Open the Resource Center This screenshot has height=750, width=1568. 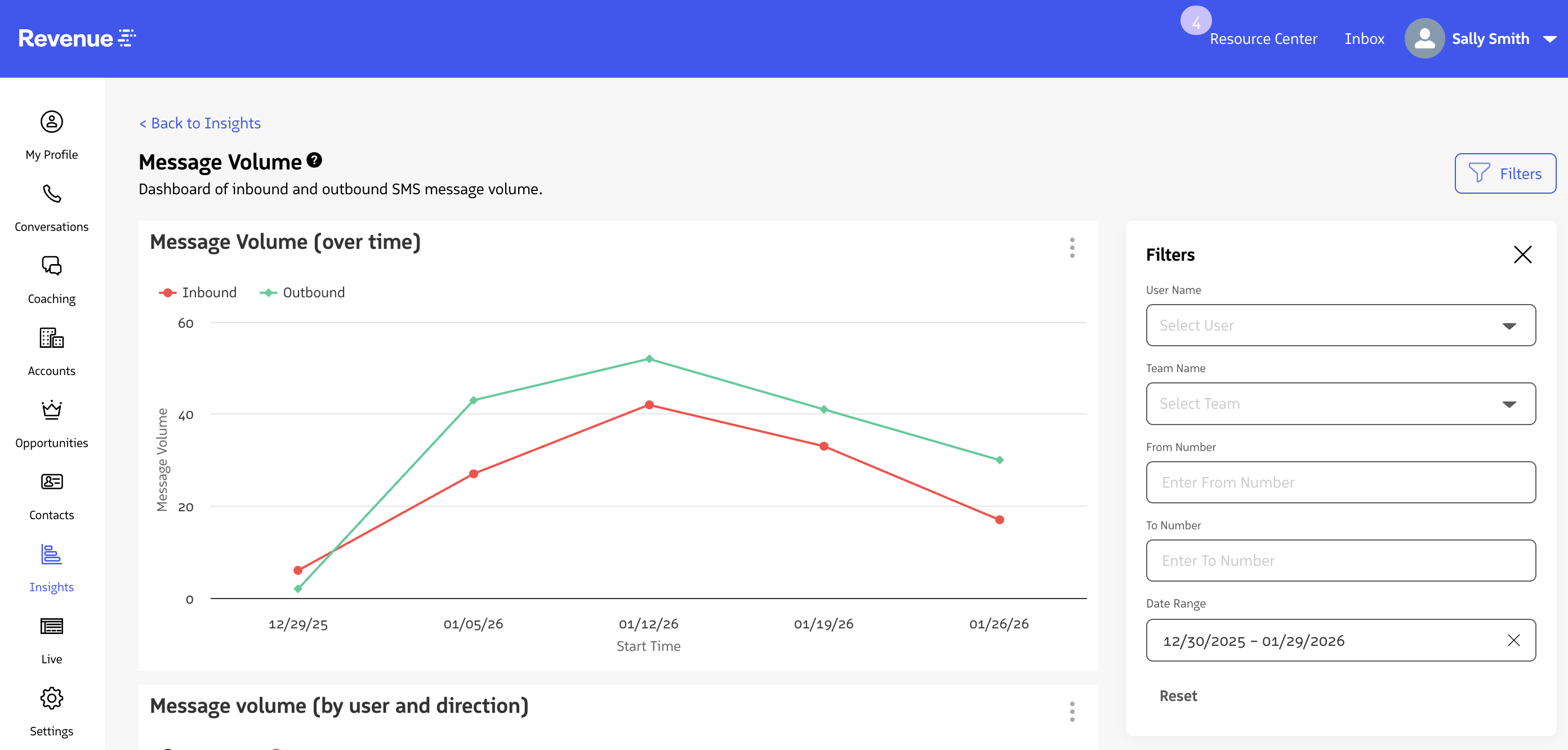[1263, 39]
